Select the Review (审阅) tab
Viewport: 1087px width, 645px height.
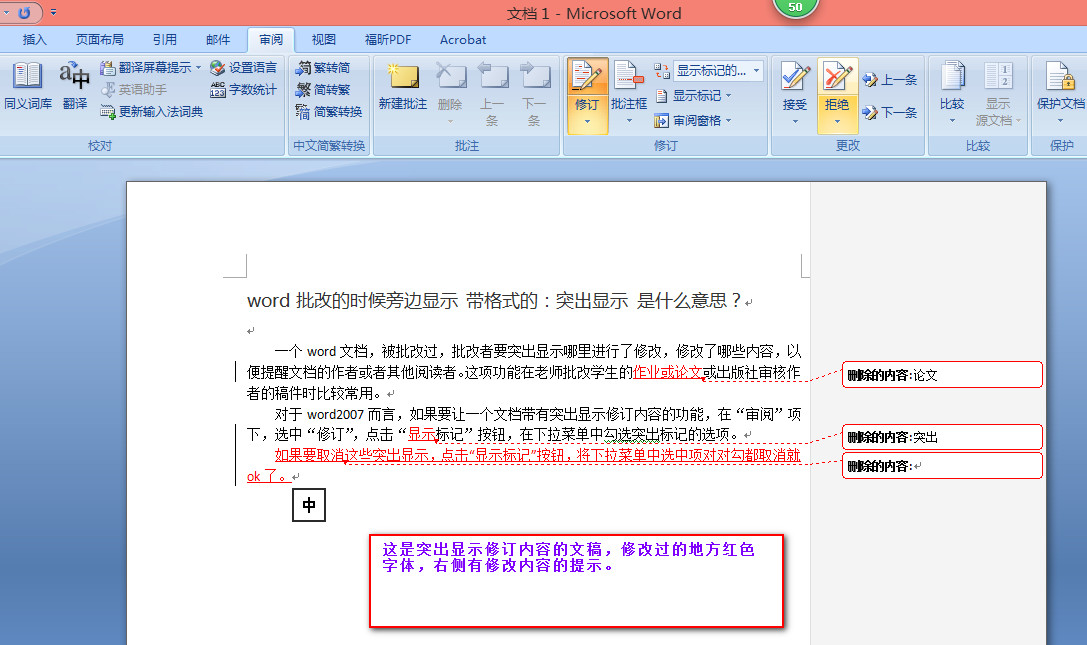[271, 40]
